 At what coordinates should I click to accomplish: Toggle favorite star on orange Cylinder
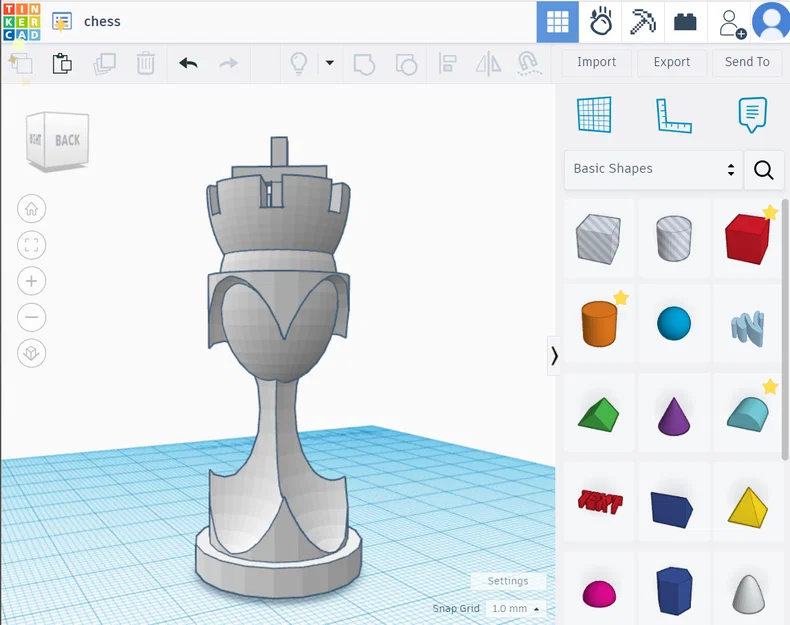point(621,298)
